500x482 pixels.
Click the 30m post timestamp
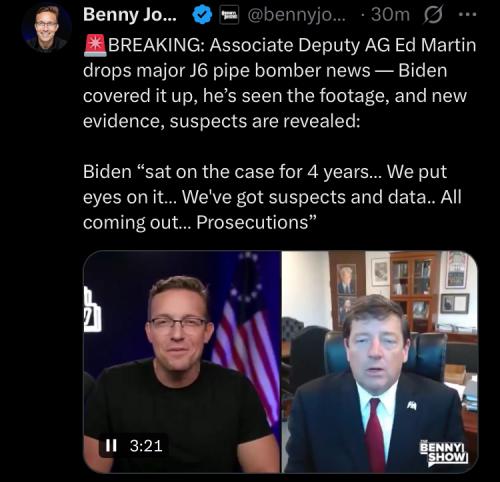coord(390,15)
